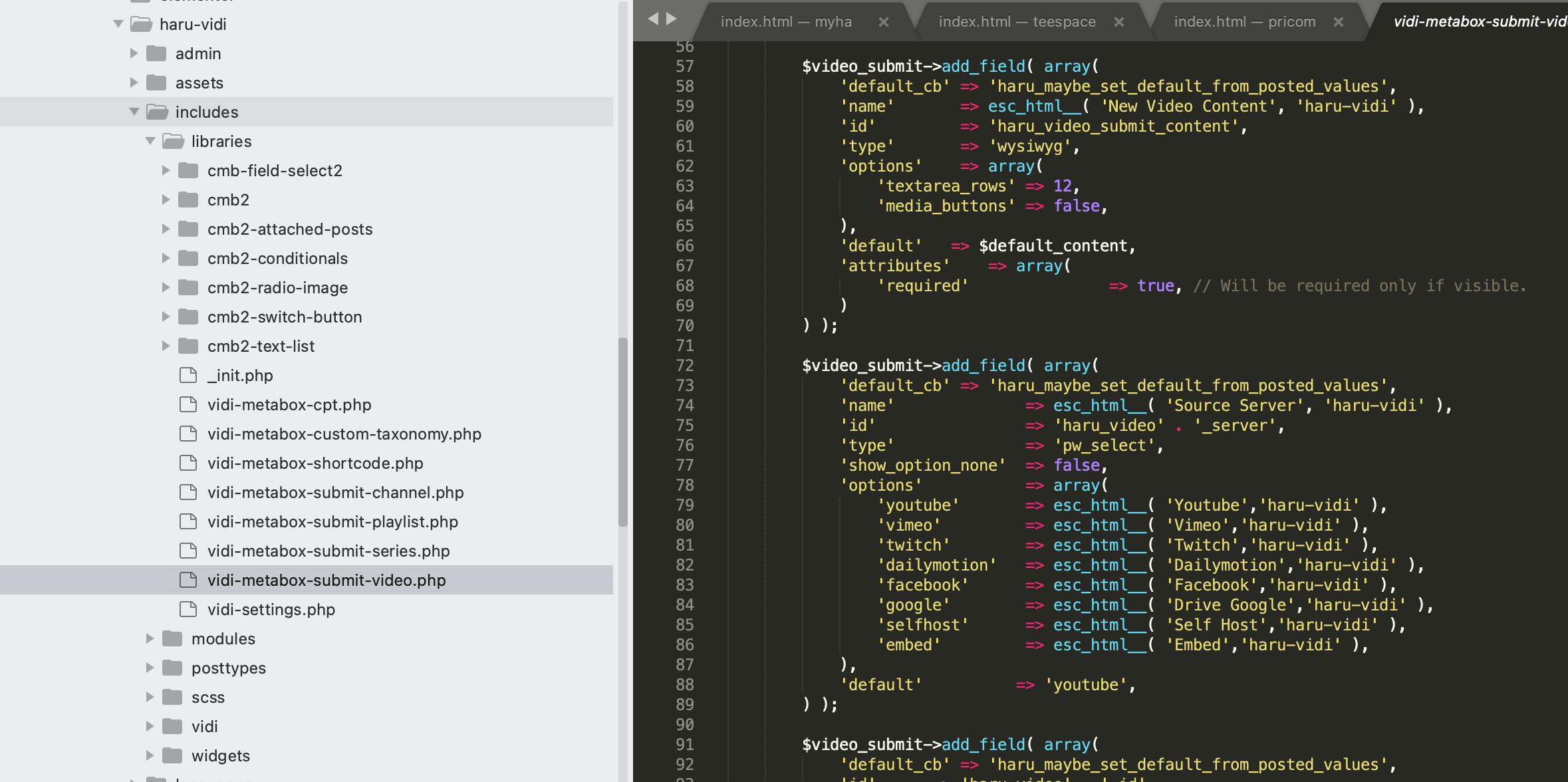Click the vidi-metabox-submit-playlist.php file icon
Viewport: 1568px width, 782px height.
click(x=188, y=521)
